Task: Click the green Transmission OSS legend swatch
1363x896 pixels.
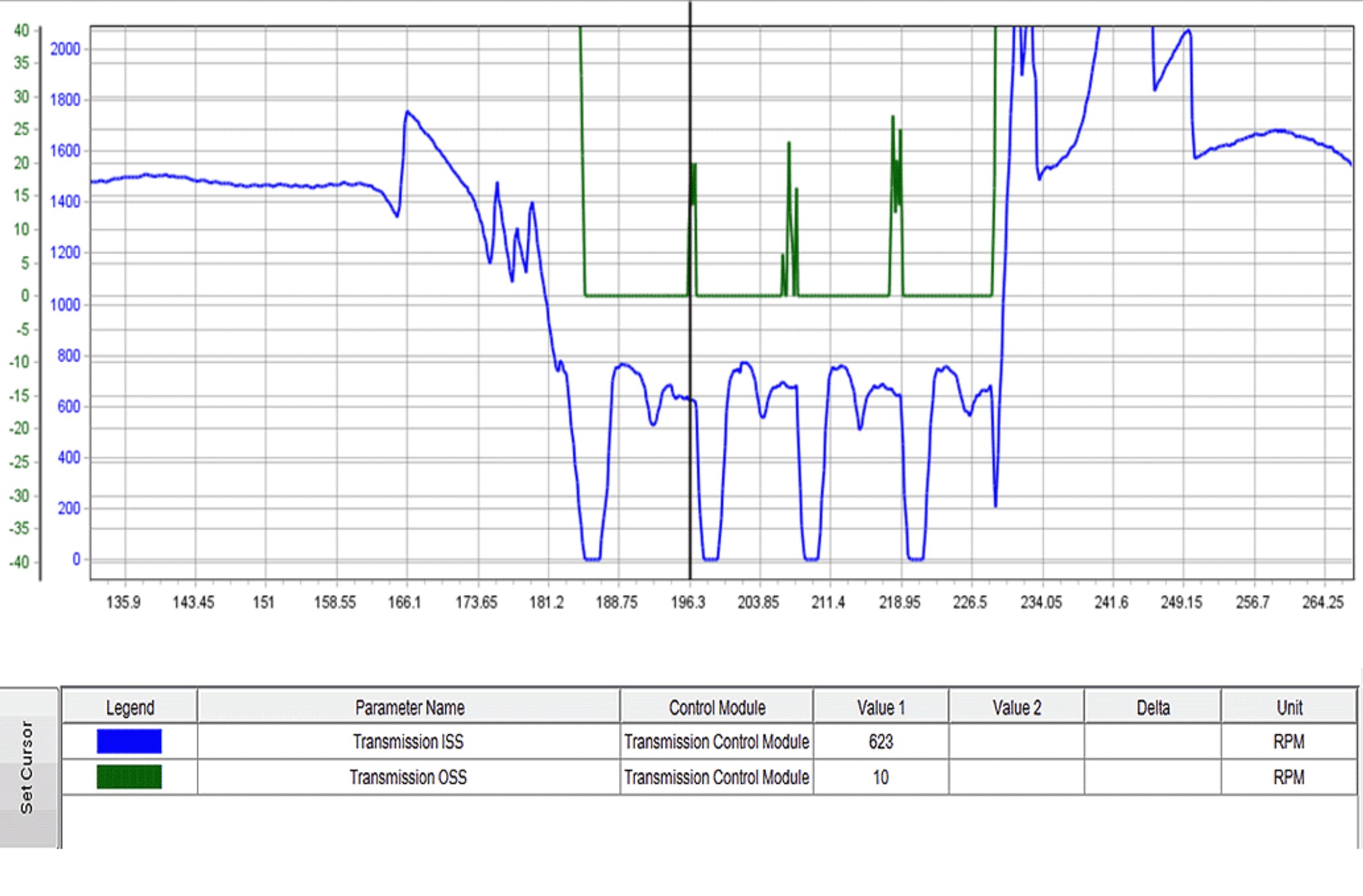Action: [129, 777]
